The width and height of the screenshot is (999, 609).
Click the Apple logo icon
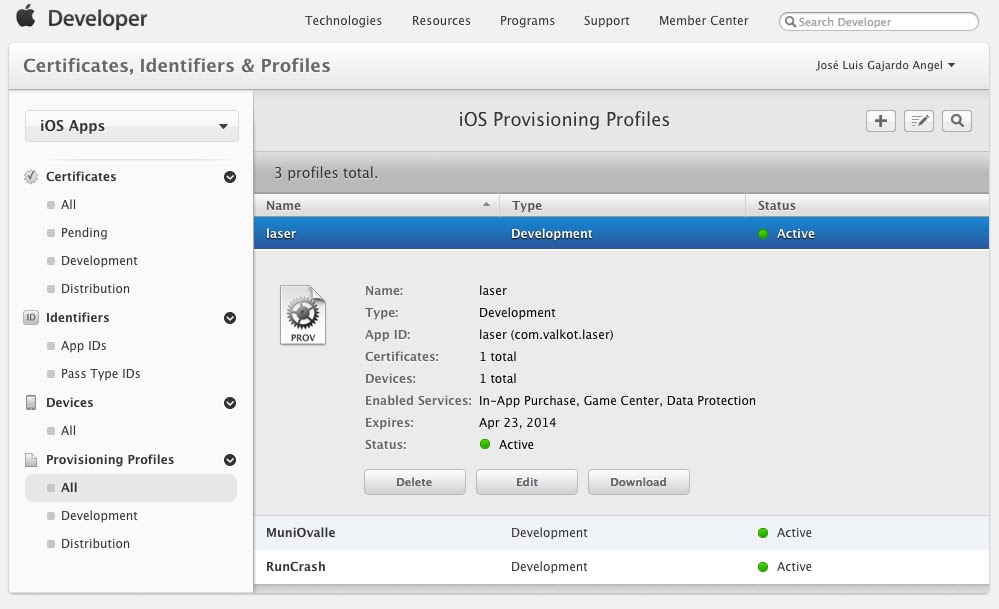(x=25, y=16)
